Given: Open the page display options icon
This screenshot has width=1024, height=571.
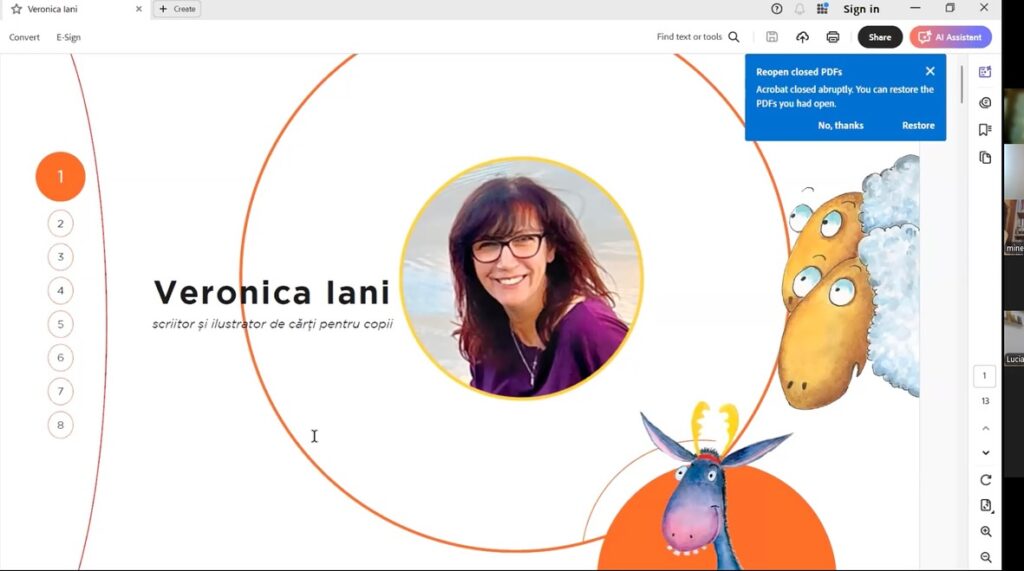Looking at the screenshot, I should coord(986,506).
